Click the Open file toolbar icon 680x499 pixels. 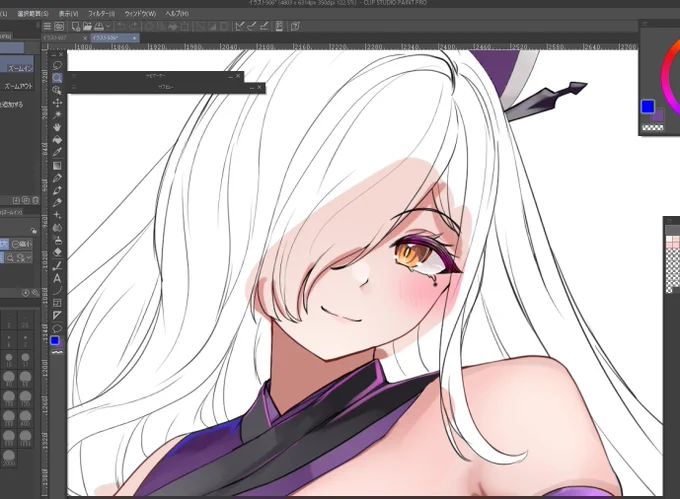(x=87, y=26)
